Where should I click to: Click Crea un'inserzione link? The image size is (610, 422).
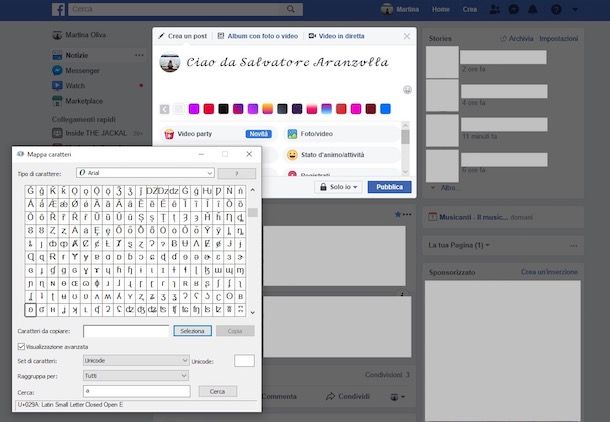[x=549, y=272]
